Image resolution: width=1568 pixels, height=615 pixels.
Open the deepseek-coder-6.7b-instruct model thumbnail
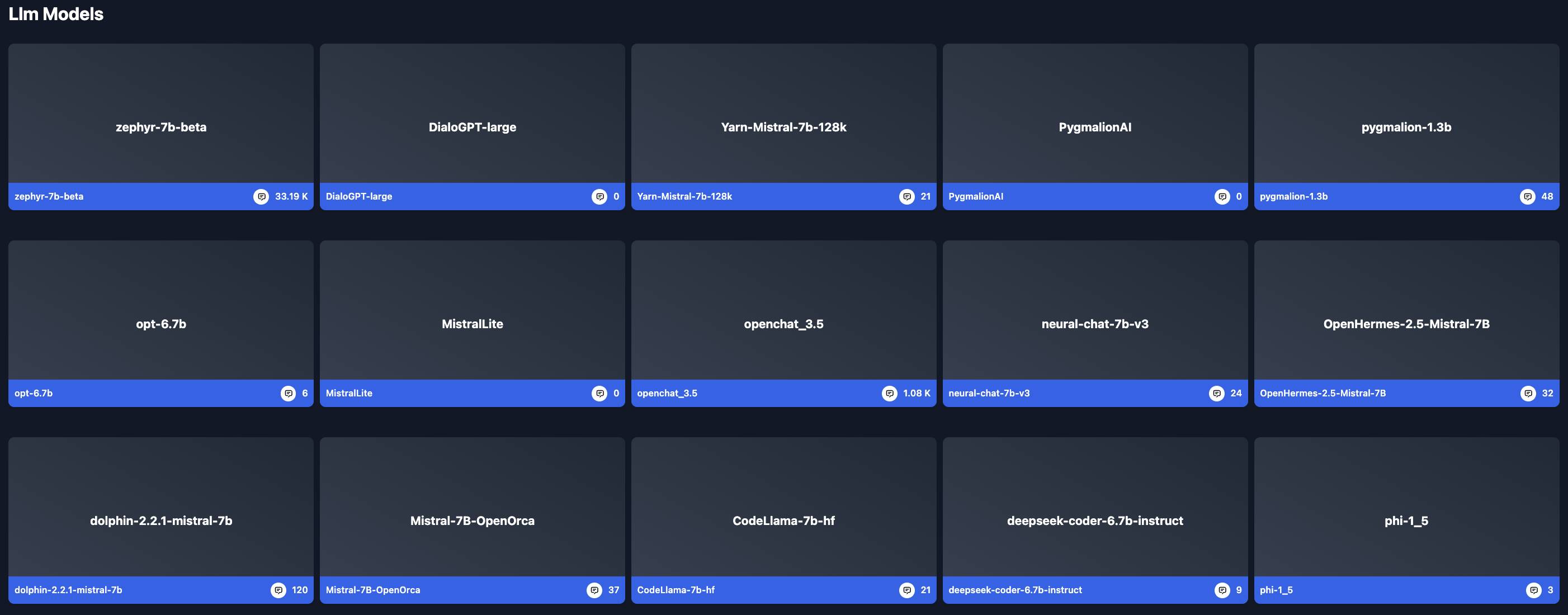click(x=1095, y=507)
